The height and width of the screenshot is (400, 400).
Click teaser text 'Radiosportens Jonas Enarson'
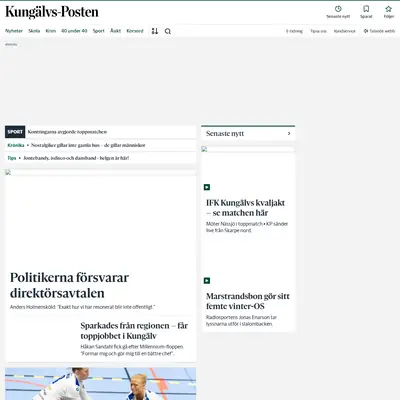(x=241, y=320)
